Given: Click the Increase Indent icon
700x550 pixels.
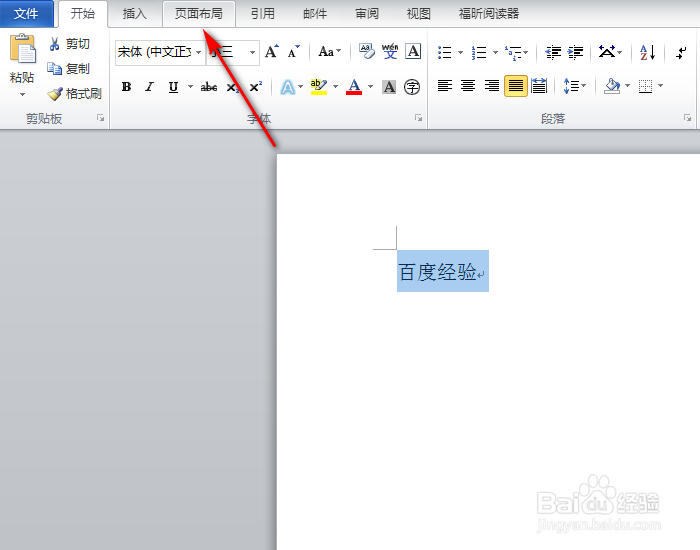Looking at the screenshot, I should [575, 52].
